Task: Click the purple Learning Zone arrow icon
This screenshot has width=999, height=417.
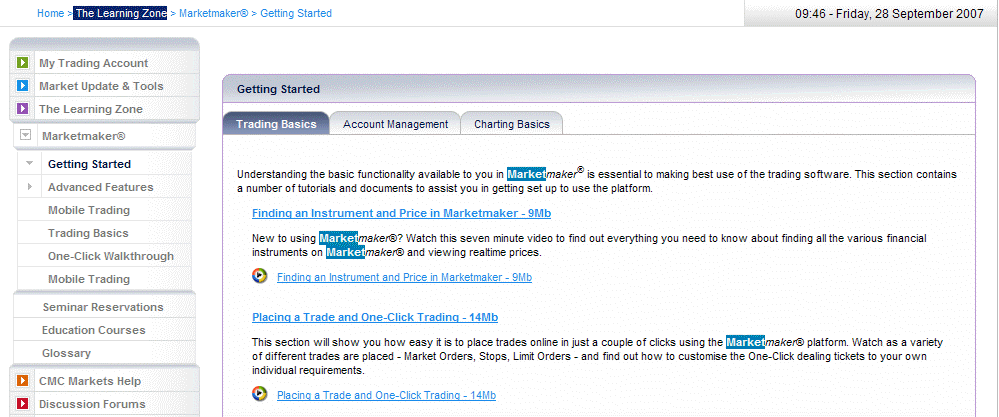Action: pyautogui.click(x=22, y=109)
